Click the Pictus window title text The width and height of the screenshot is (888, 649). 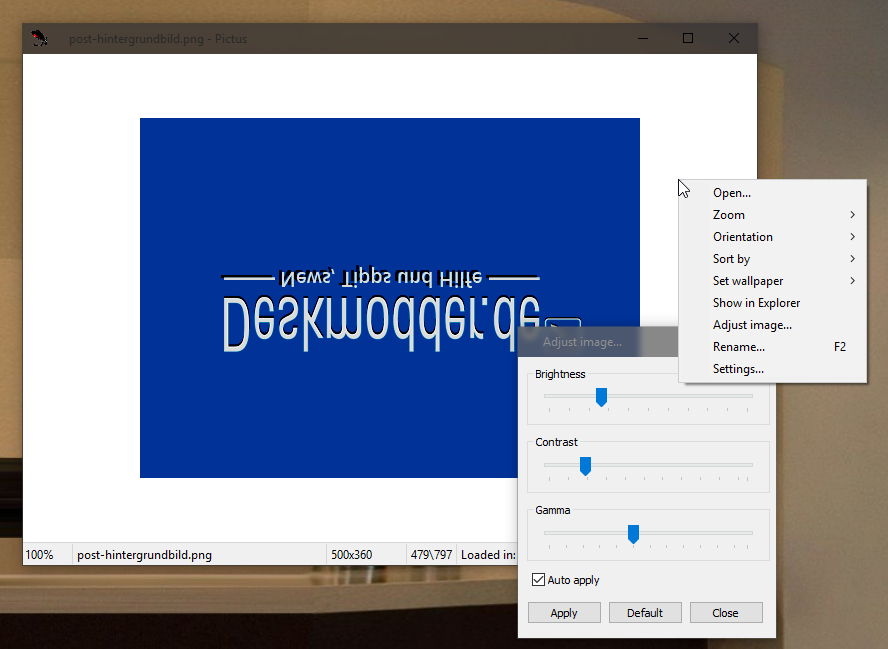click(x=158, y=39)
